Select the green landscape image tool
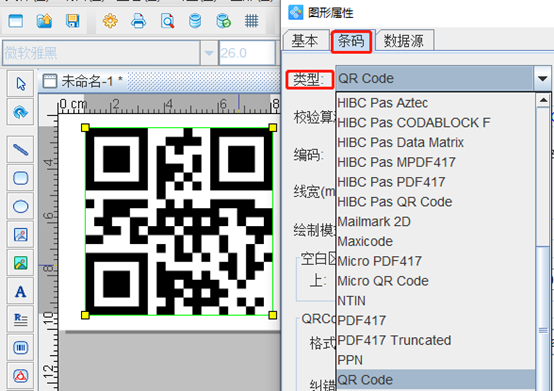 pos(20,263)
